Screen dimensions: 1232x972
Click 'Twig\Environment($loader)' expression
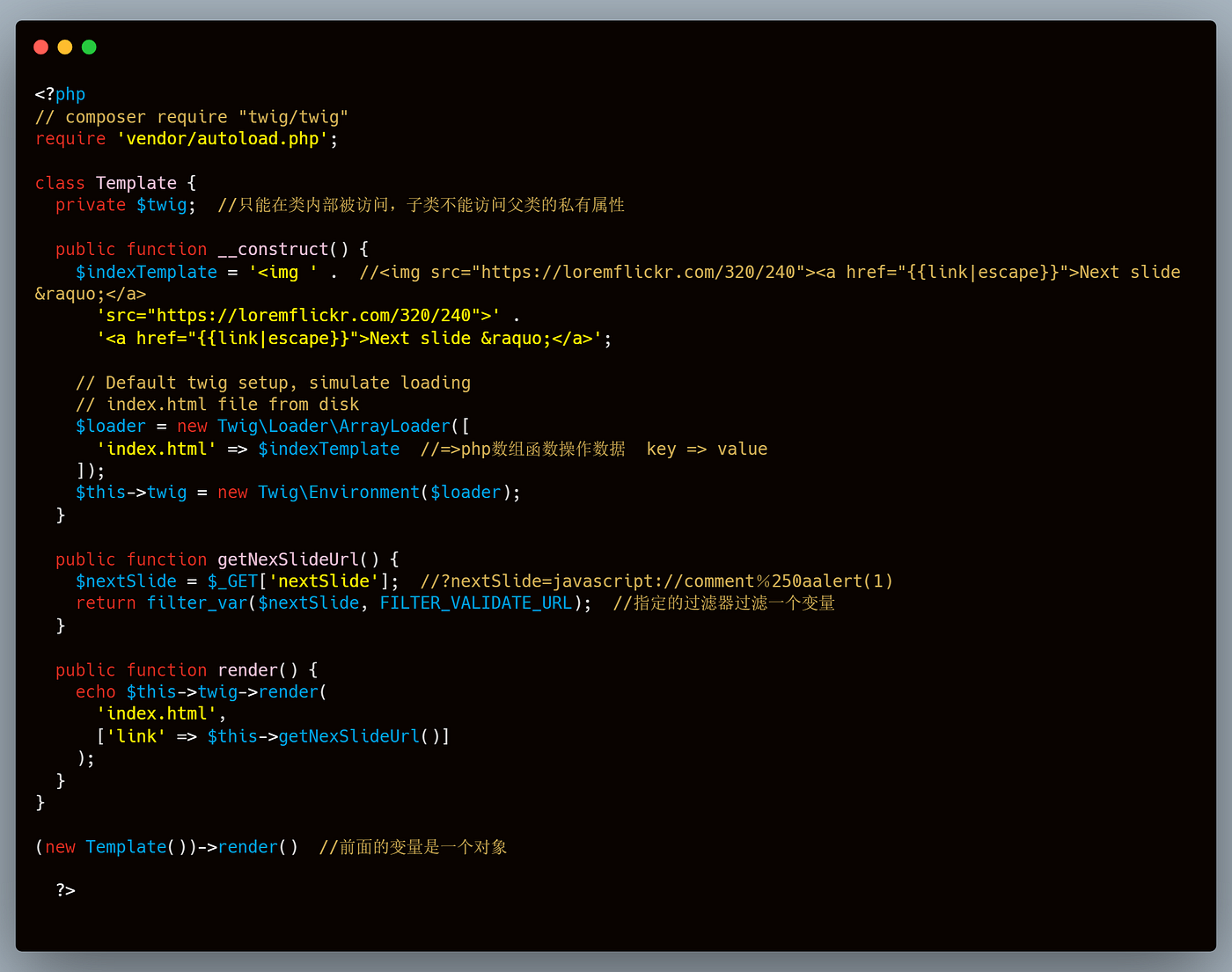pyautogui.click(x=385, y=493)
